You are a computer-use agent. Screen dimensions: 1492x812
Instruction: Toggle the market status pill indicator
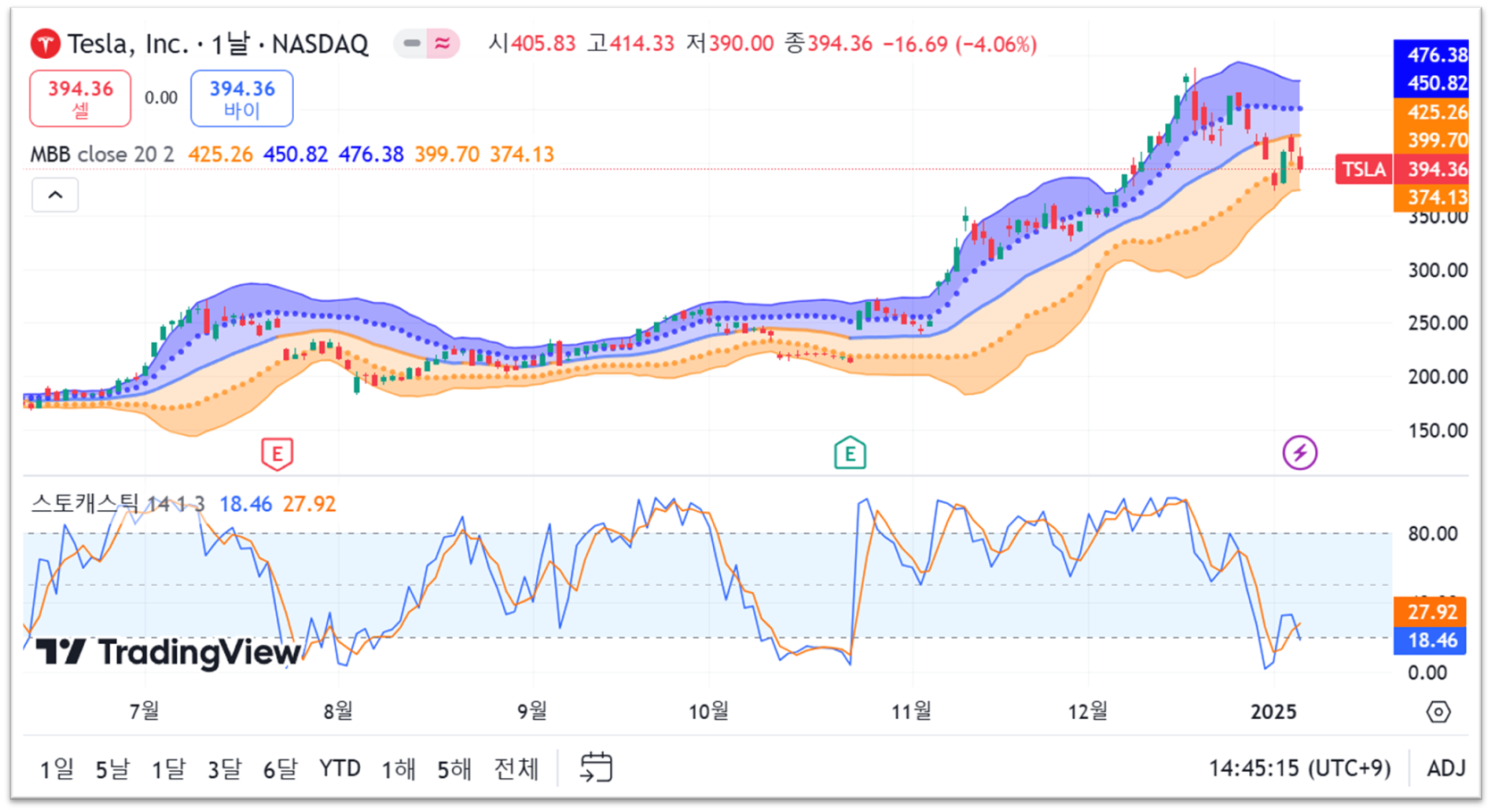[x=427, y=43]
